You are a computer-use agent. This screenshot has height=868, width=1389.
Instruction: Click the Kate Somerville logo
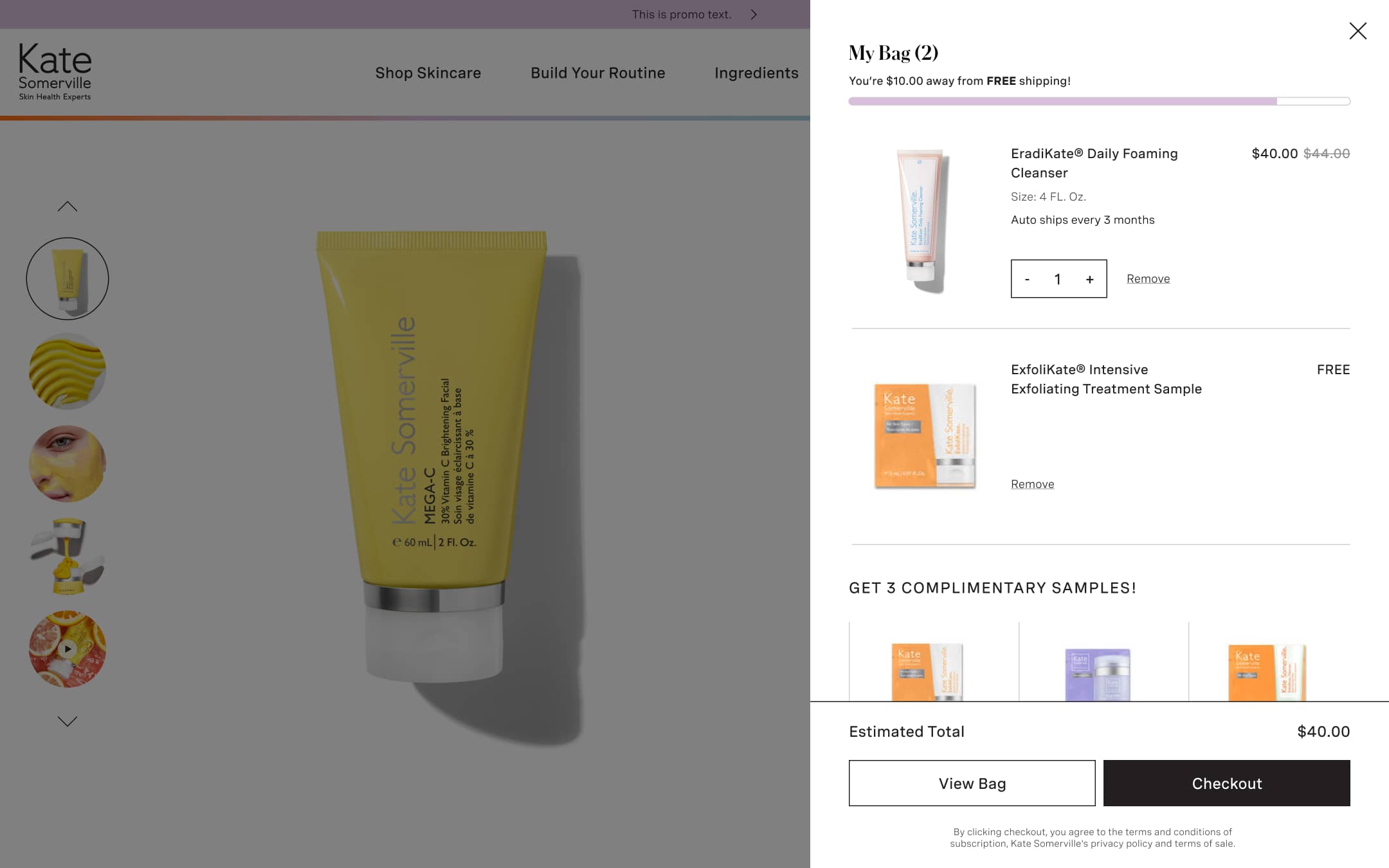coord(55,72)
